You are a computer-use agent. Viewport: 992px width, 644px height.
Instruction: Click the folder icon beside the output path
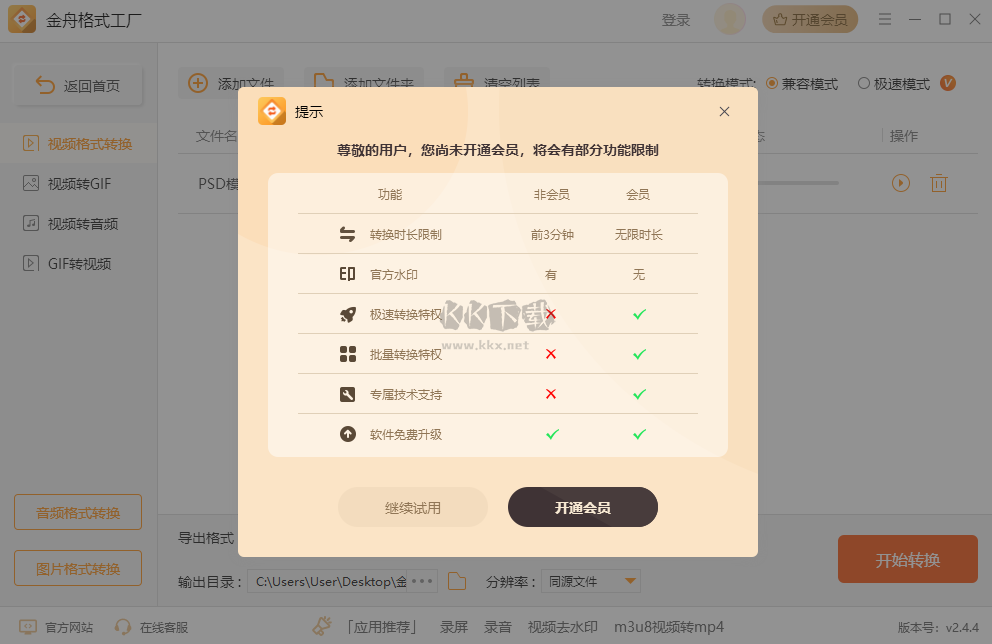coord(457,581)
